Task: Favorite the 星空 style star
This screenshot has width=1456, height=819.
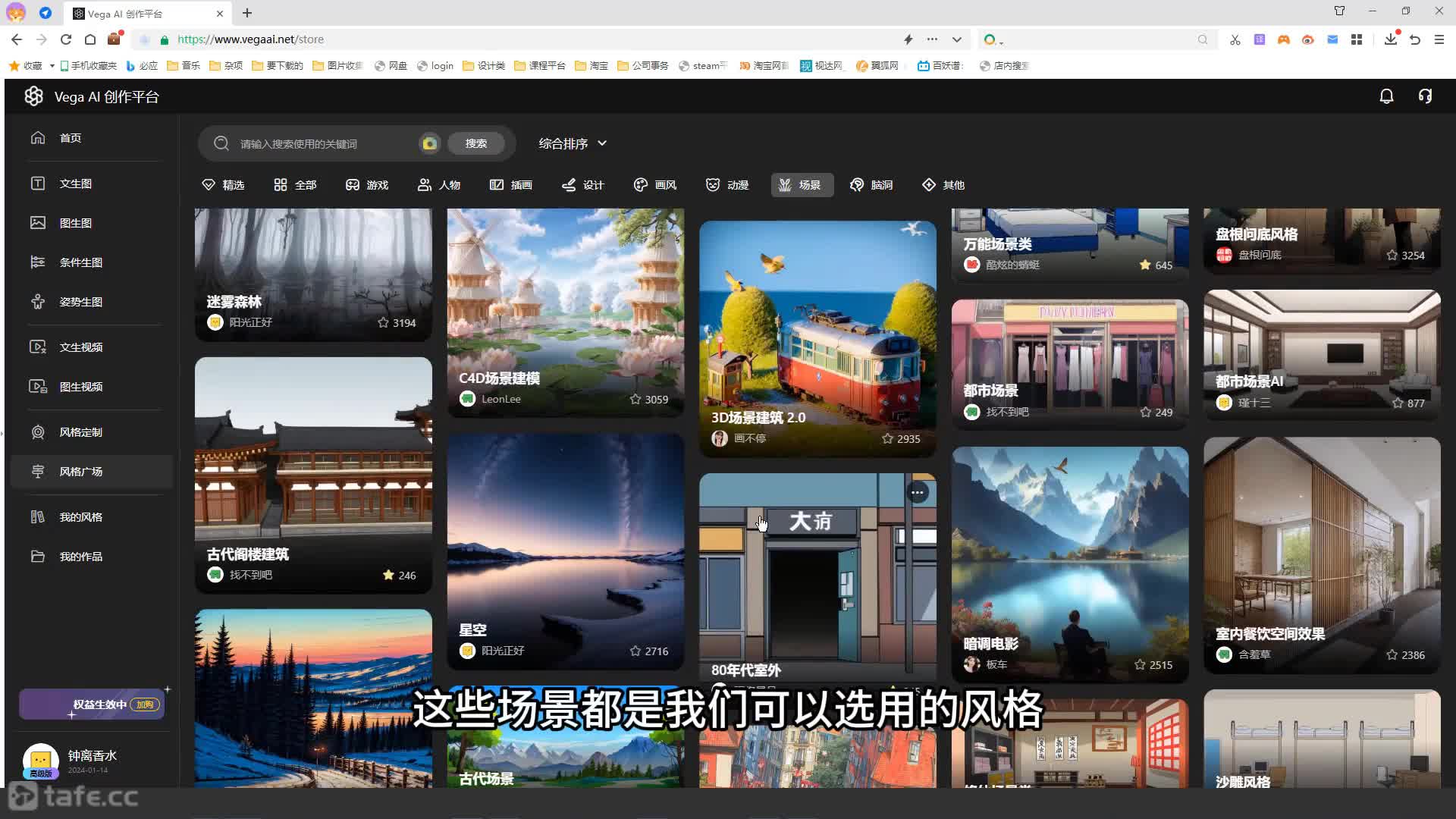Action: tap(635, 651)
